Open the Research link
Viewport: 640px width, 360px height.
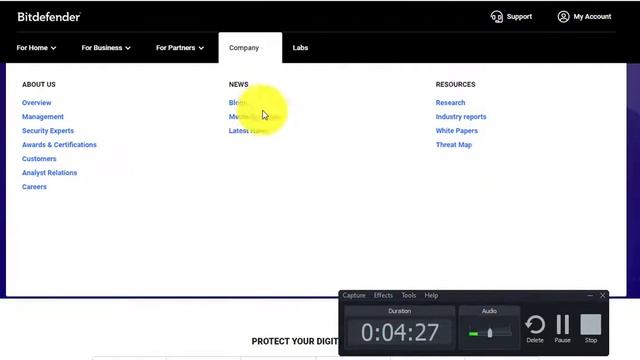[x=450, y=103]
